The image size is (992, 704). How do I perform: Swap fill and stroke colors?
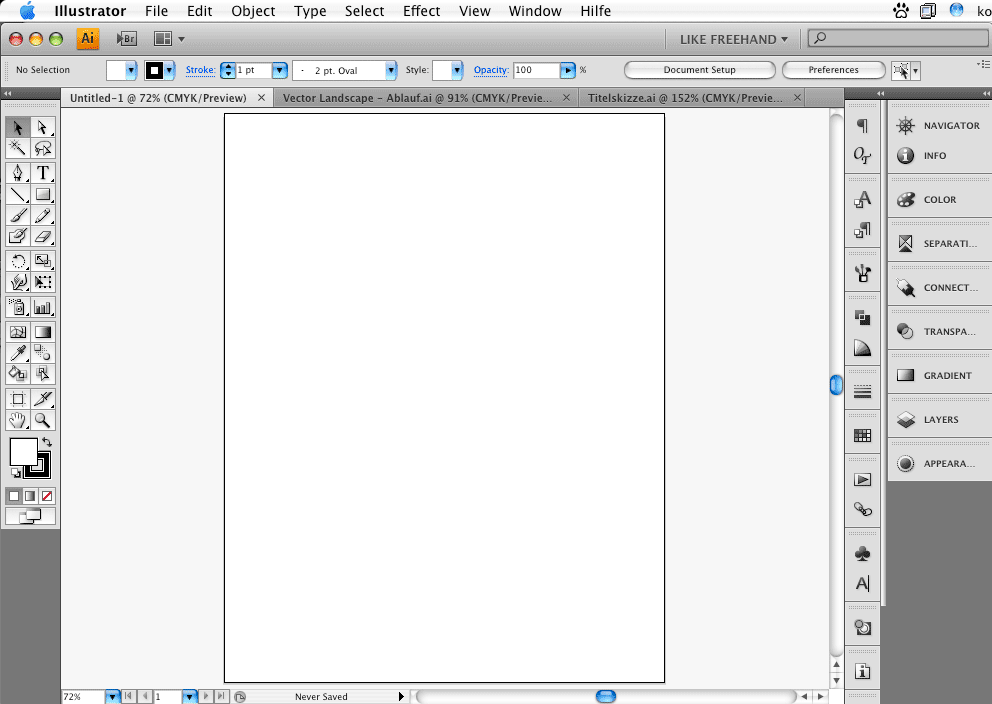pyautogui.click(x=47, y=442)
